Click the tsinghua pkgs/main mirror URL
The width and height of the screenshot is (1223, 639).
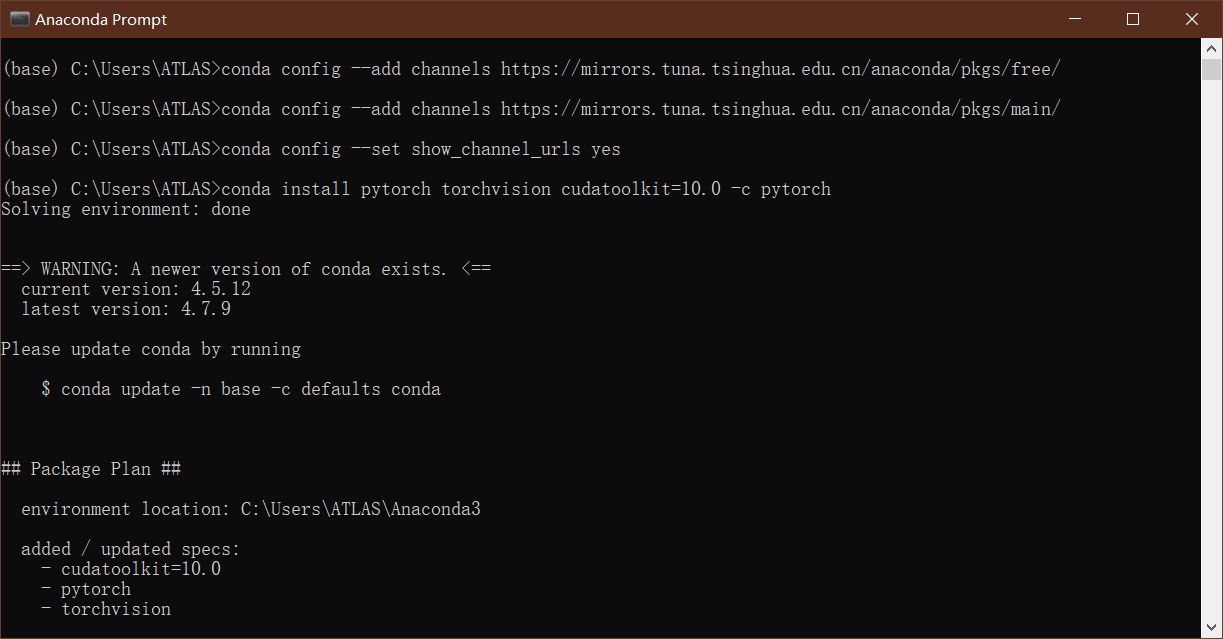coord(780,109)
